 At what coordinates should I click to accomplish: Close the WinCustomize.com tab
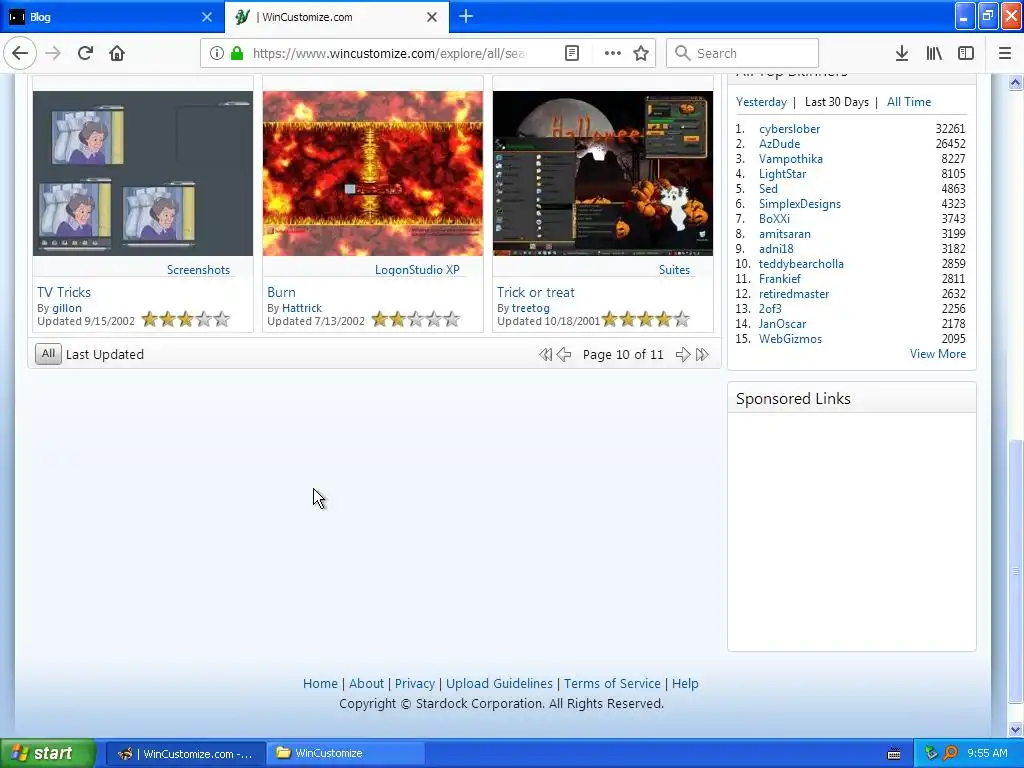[432, 17]
